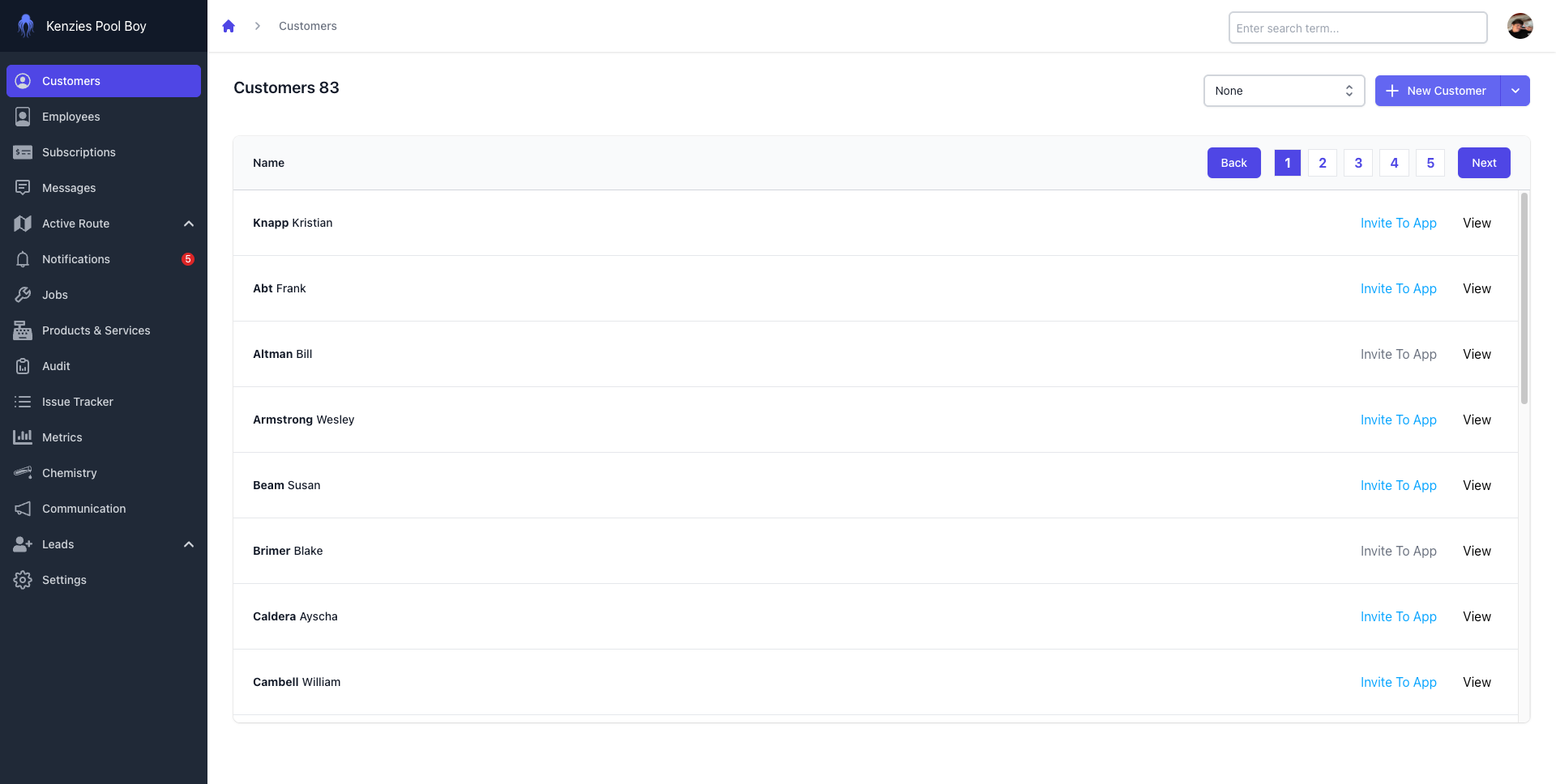Click Next pagination button

pos(1483,163)
